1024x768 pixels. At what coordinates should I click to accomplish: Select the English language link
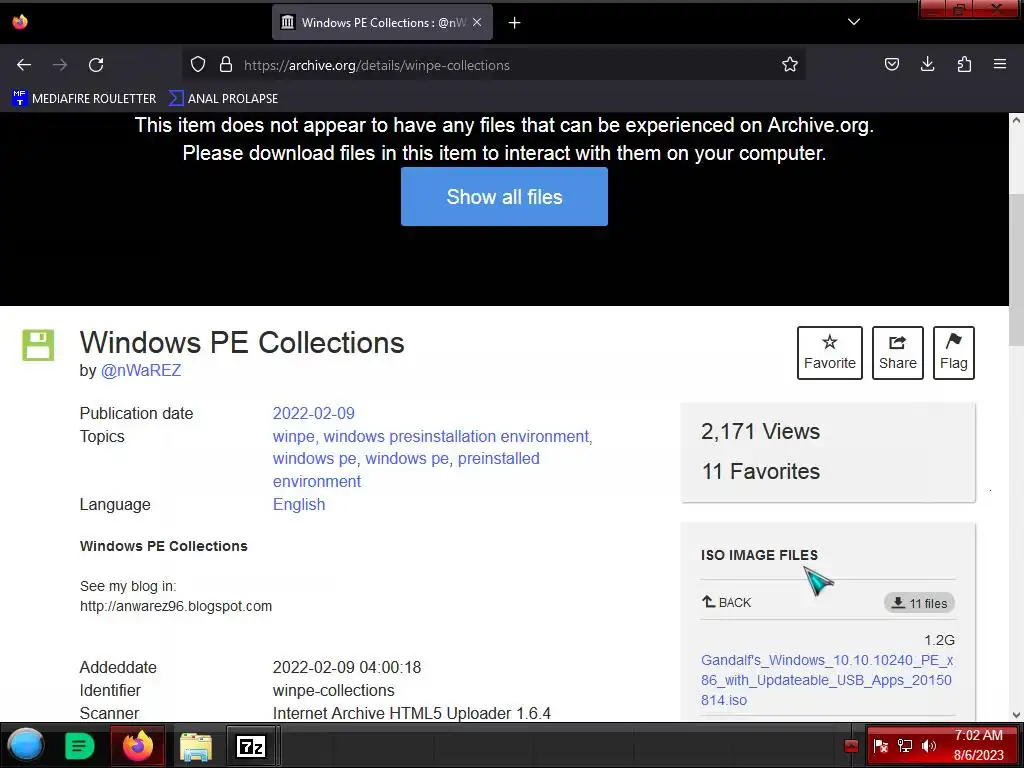coord(298,504)
